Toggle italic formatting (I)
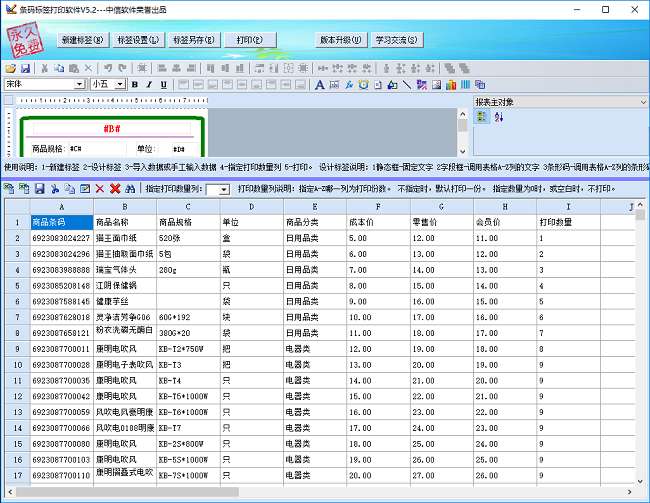Image resolution: width=650 pixels, height=503 pixels. [149, 85]
